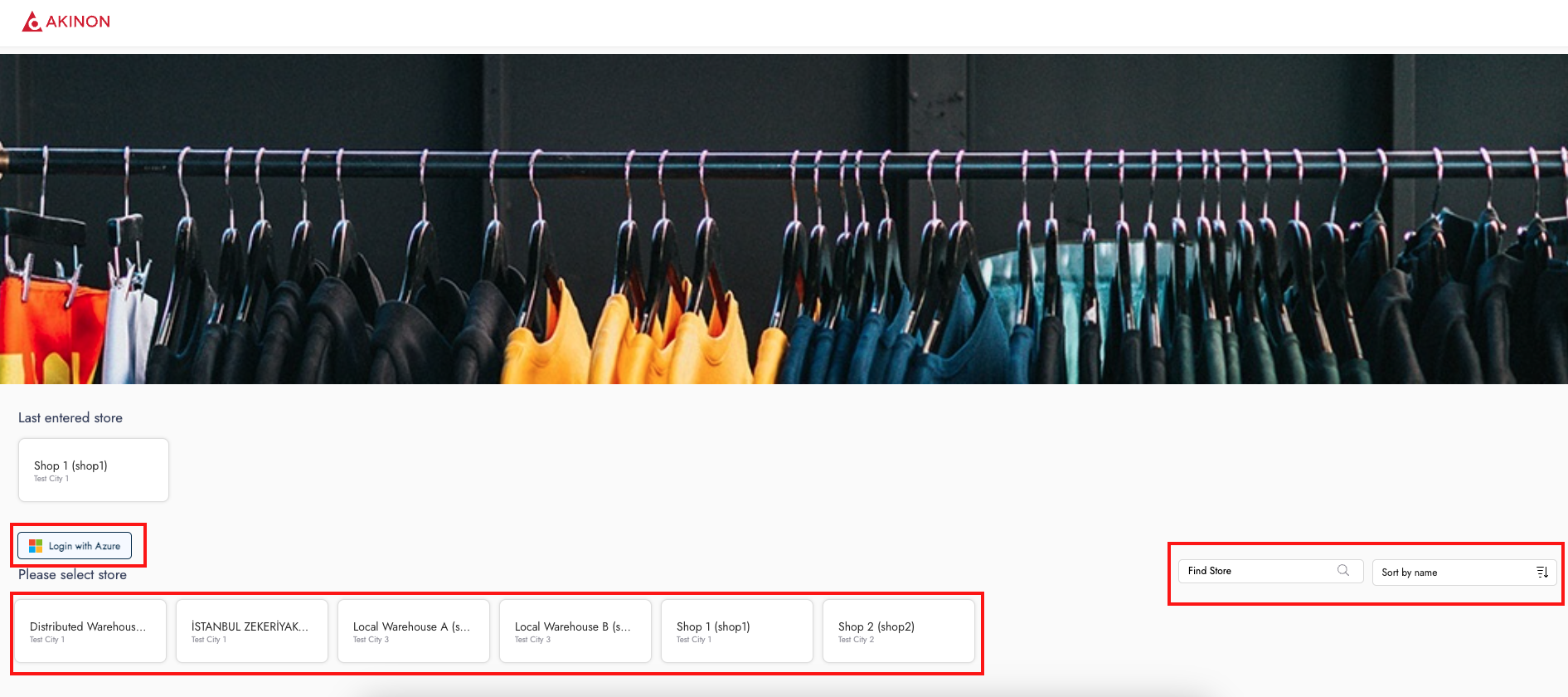Open last entered store Shop 1 card
The height and width of the screenshot is (697, 1568).
pyautogui.click(x=94, y=470)
